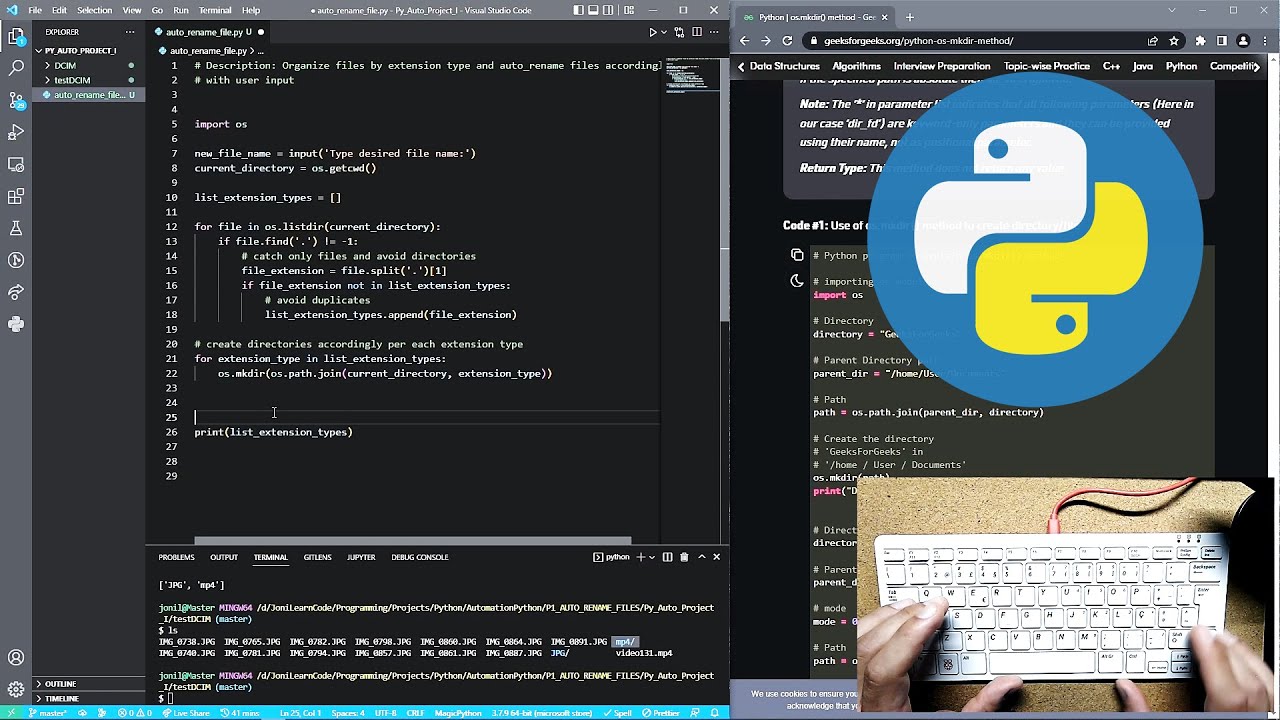Reload the GeeksforGeeks page
The height and width of the screenshot is (720, 1280).
[787, 41]
